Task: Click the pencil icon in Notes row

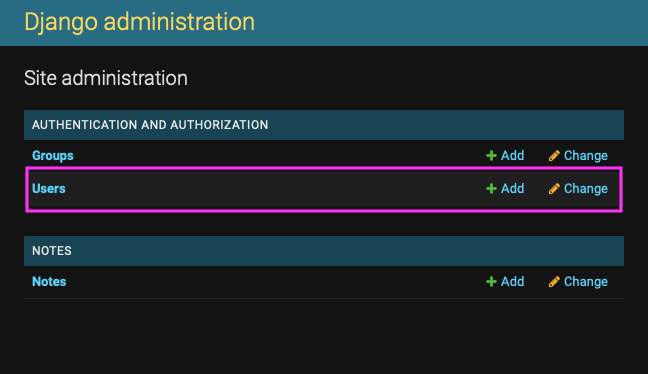Action: point(554,282)
